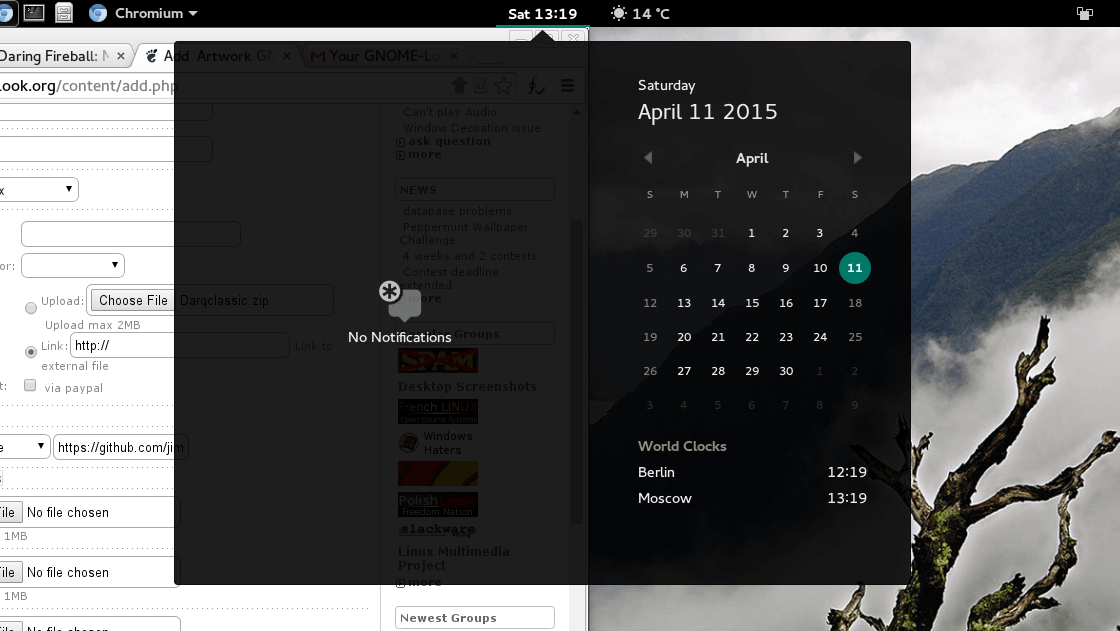Click the https://github.com URL field
Screen dimensions: 1120x631
[120, 447]
